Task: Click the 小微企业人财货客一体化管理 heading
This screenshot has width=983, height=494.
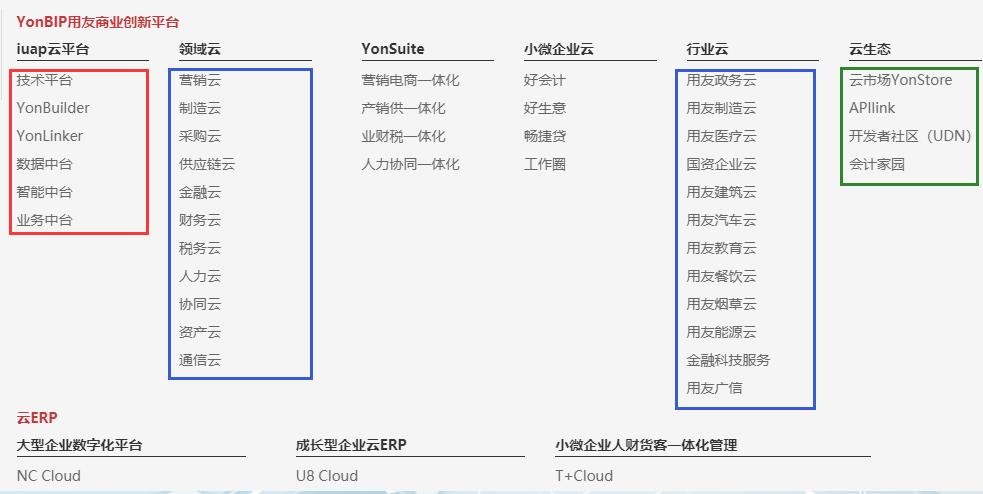Action: click(x=646, y=445)
